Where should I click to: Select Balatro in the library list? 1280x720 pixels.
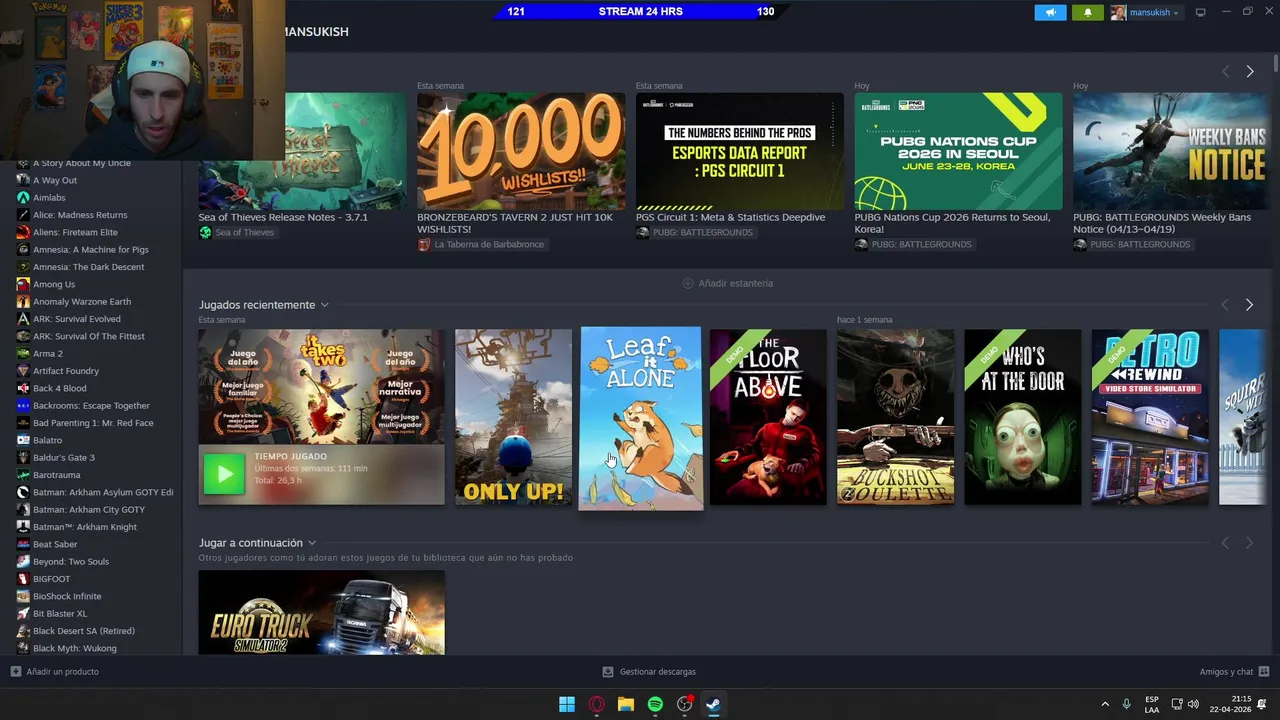47,440
